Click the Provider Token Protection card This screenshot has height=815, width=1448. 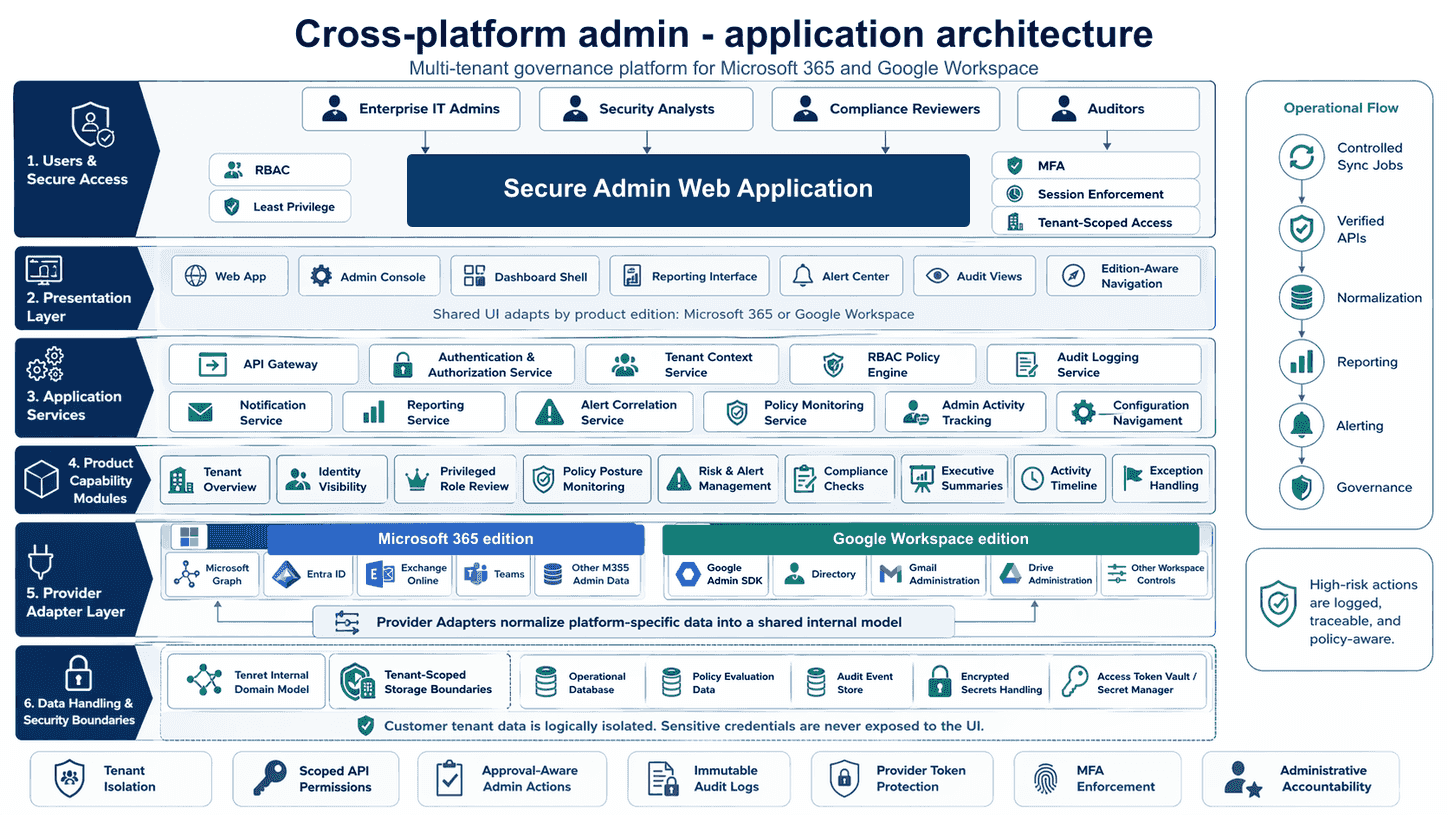point(900,779)
